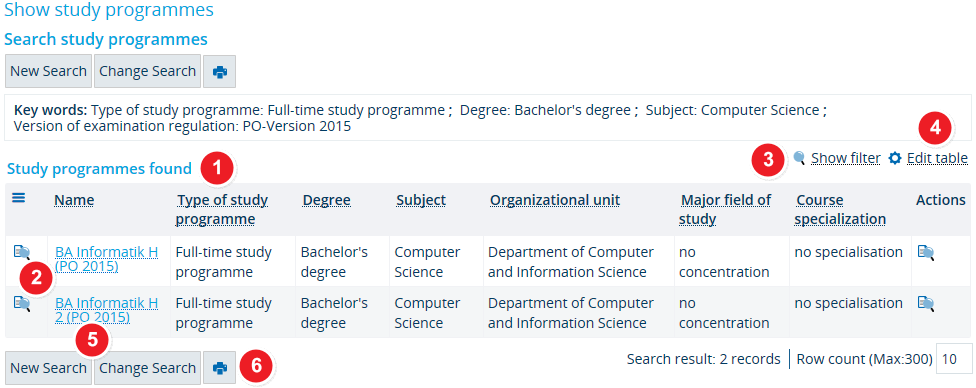Click the bottom printer icon button
The image size is (976, 388).
[220, 369]
